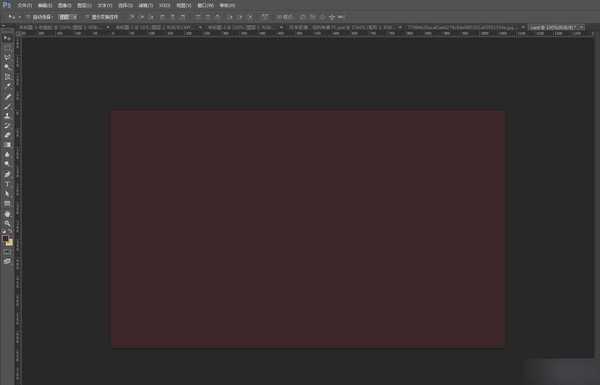Click the dark red canvas area

click(308, 229)
